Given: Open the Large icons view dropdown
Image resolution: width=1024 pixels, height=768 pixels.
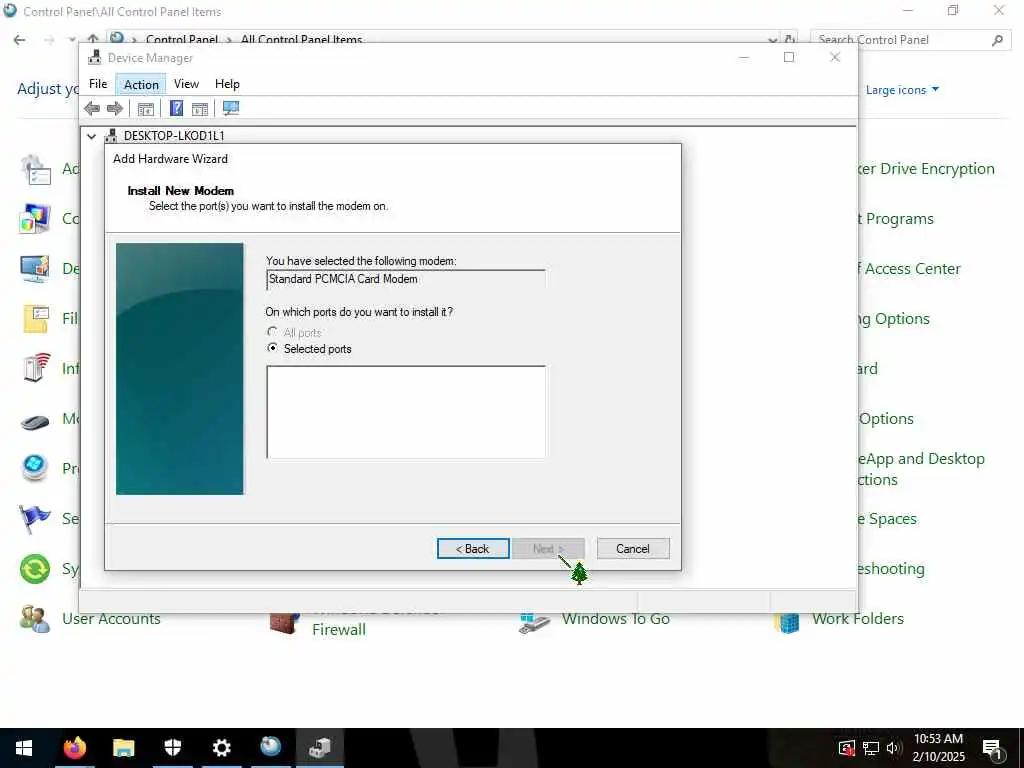Looking at the screenshot, I should (x=902, y=89).
